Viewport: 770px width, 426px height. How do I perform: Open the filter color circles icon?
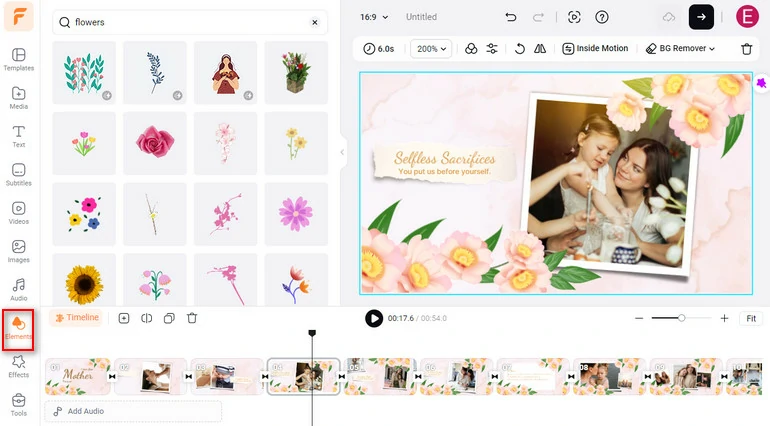click(x=471, y=48)
